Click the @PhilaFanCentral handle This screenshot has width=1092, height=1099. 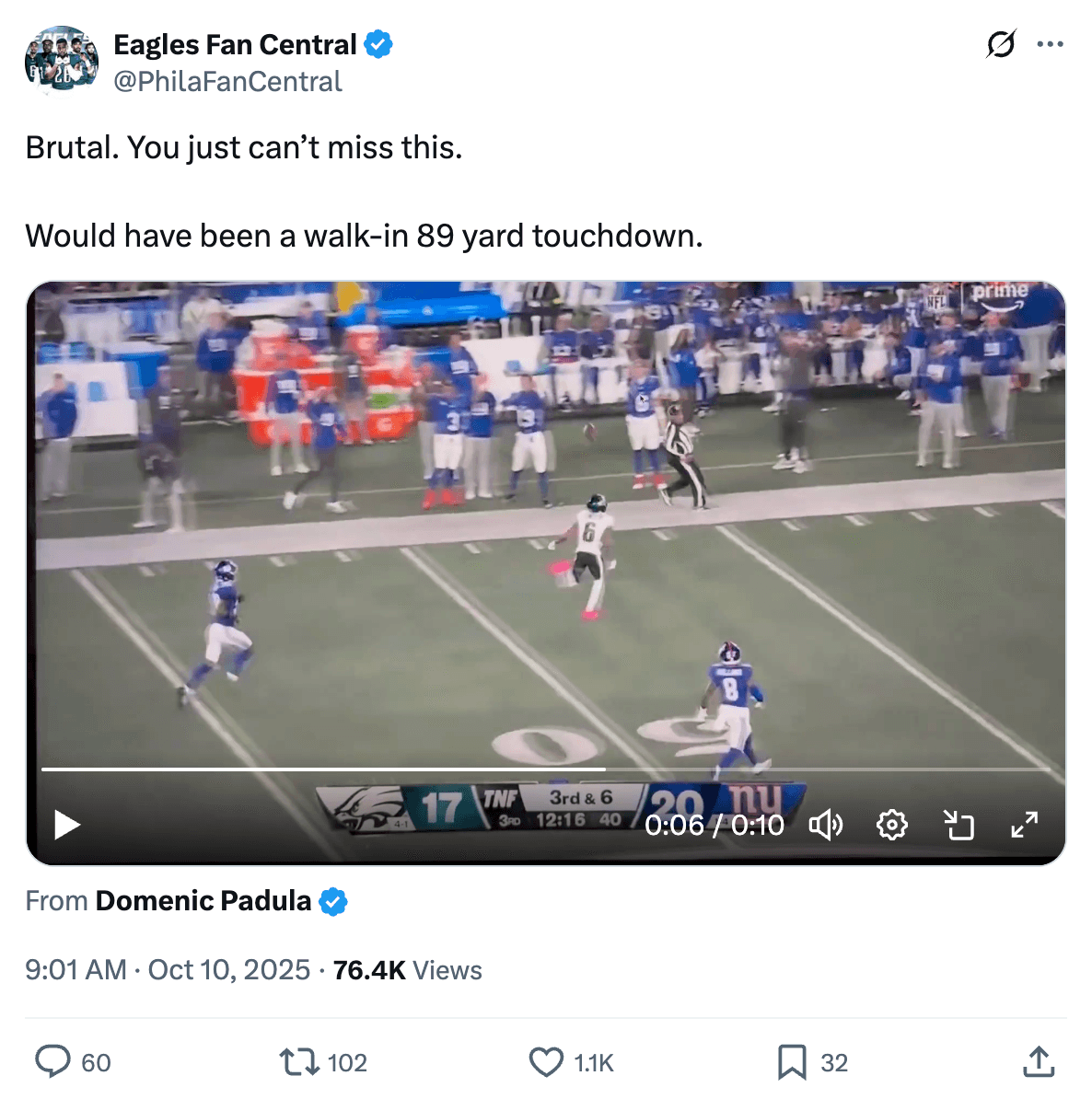coord(227,82)
